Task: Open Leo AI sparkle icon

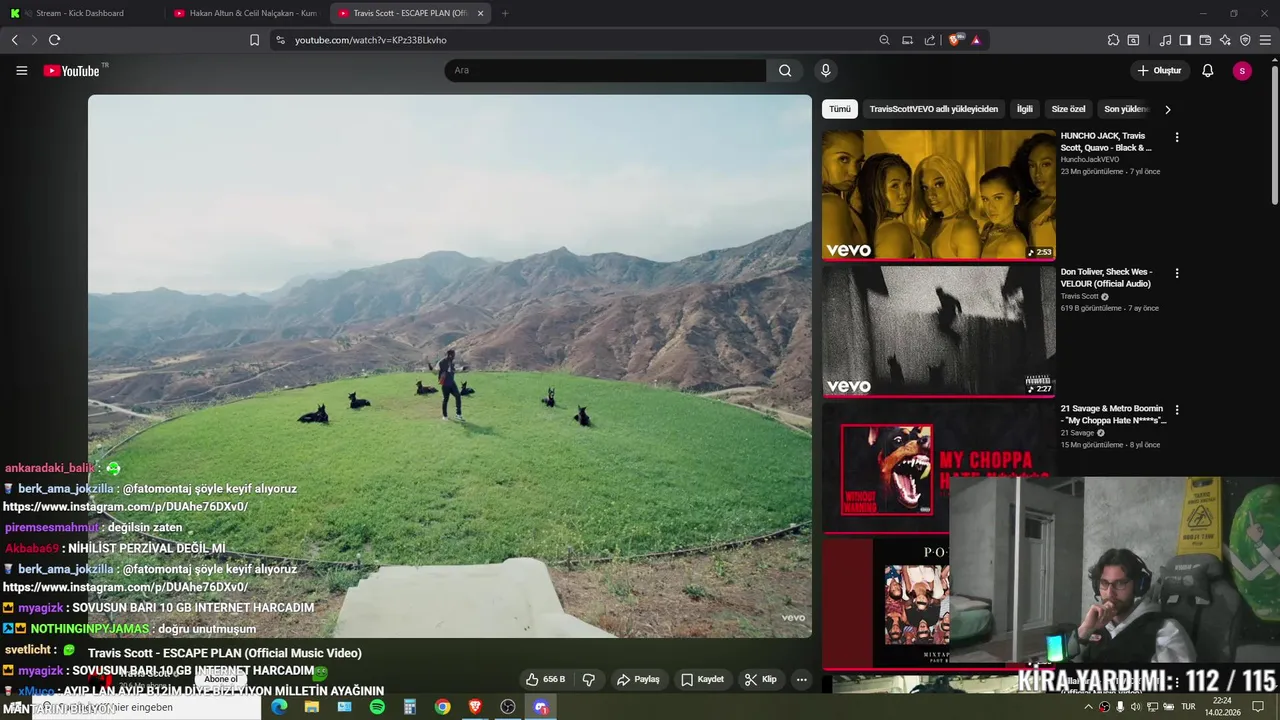Action: [x=1225, y=40]
